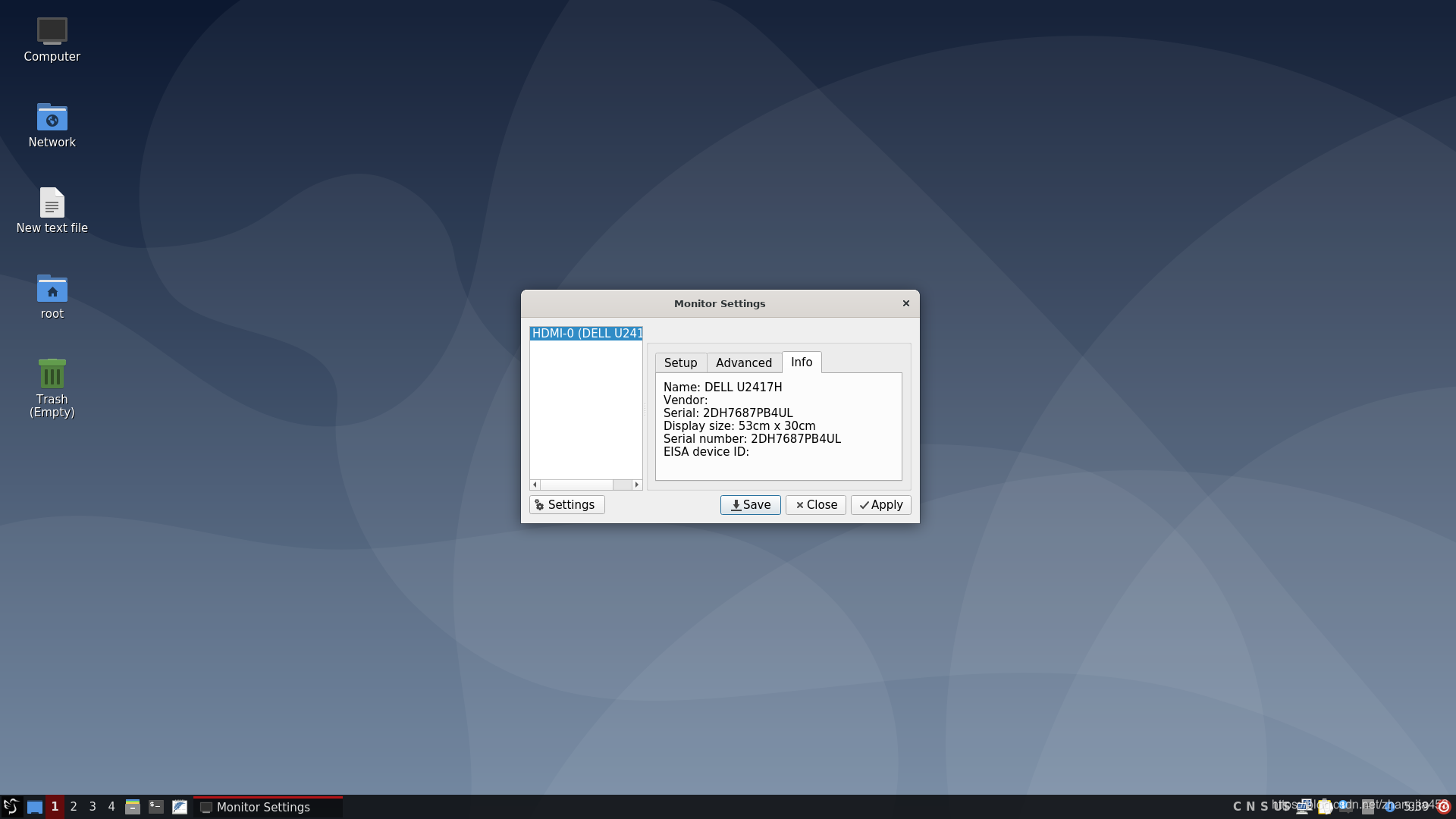Launch the terminal from quick launch

coord(156,807)
